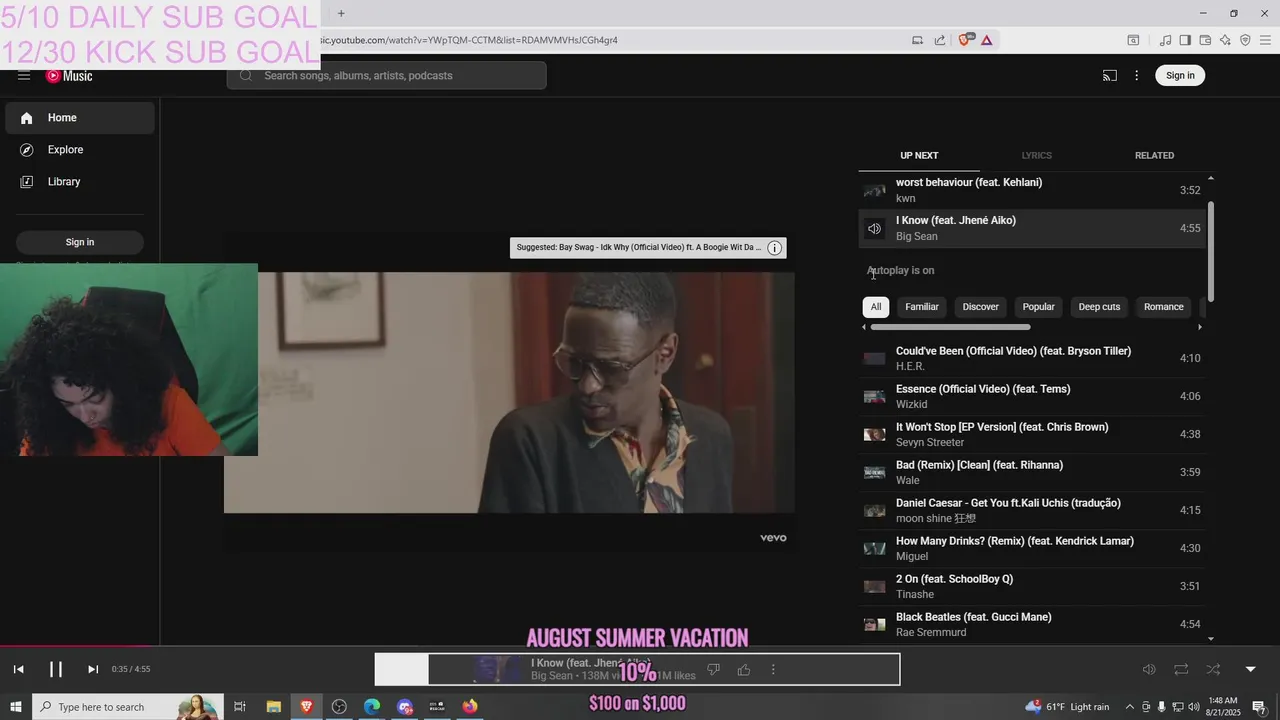Viewport: 1280px width, 720px height.
Task: Select the Romance filter chip
Action: pyautogui.click(x=1163, y=307)
